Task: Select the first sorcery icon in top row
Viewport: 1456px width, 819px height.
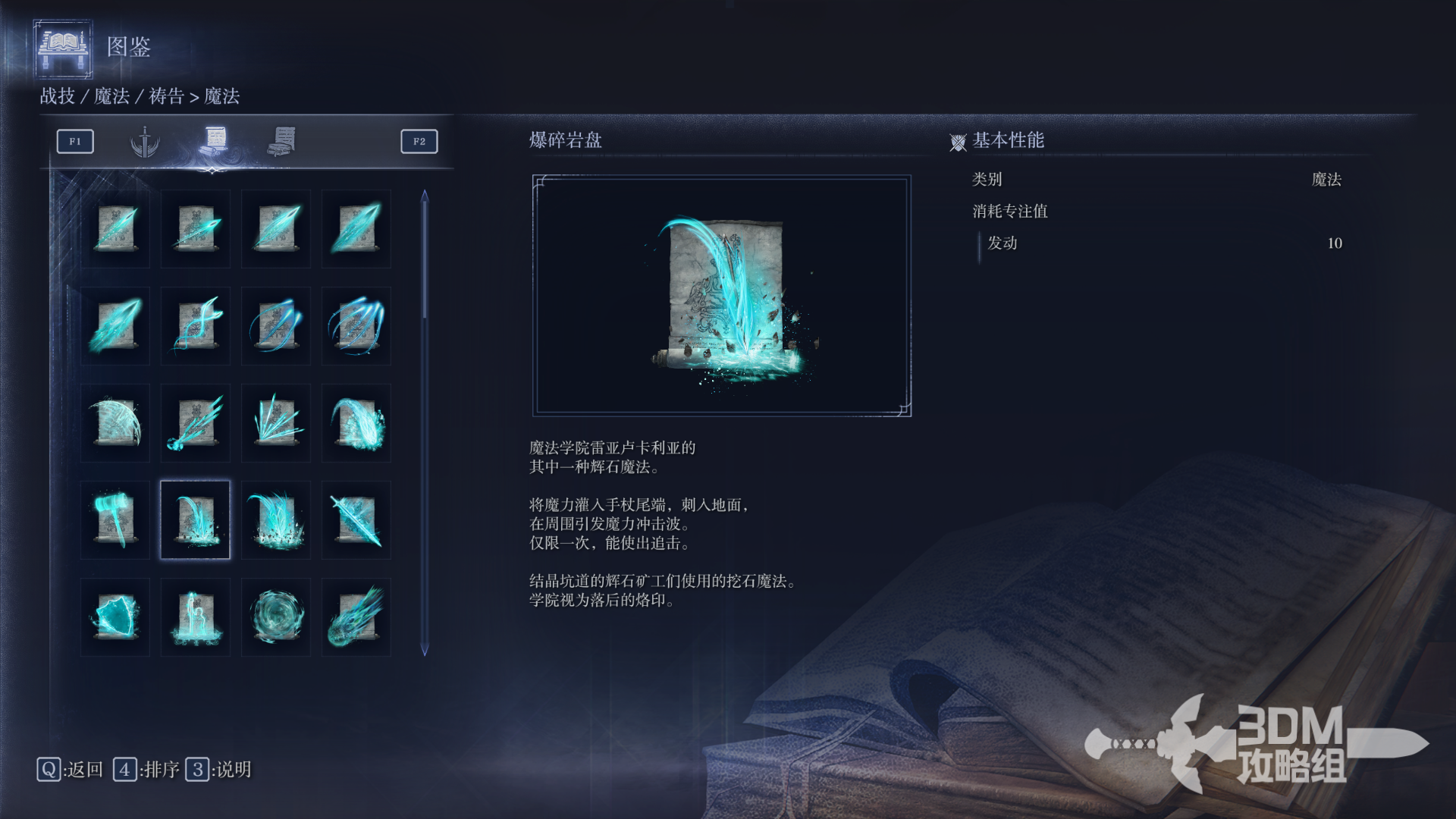Action: click(115, 228)
